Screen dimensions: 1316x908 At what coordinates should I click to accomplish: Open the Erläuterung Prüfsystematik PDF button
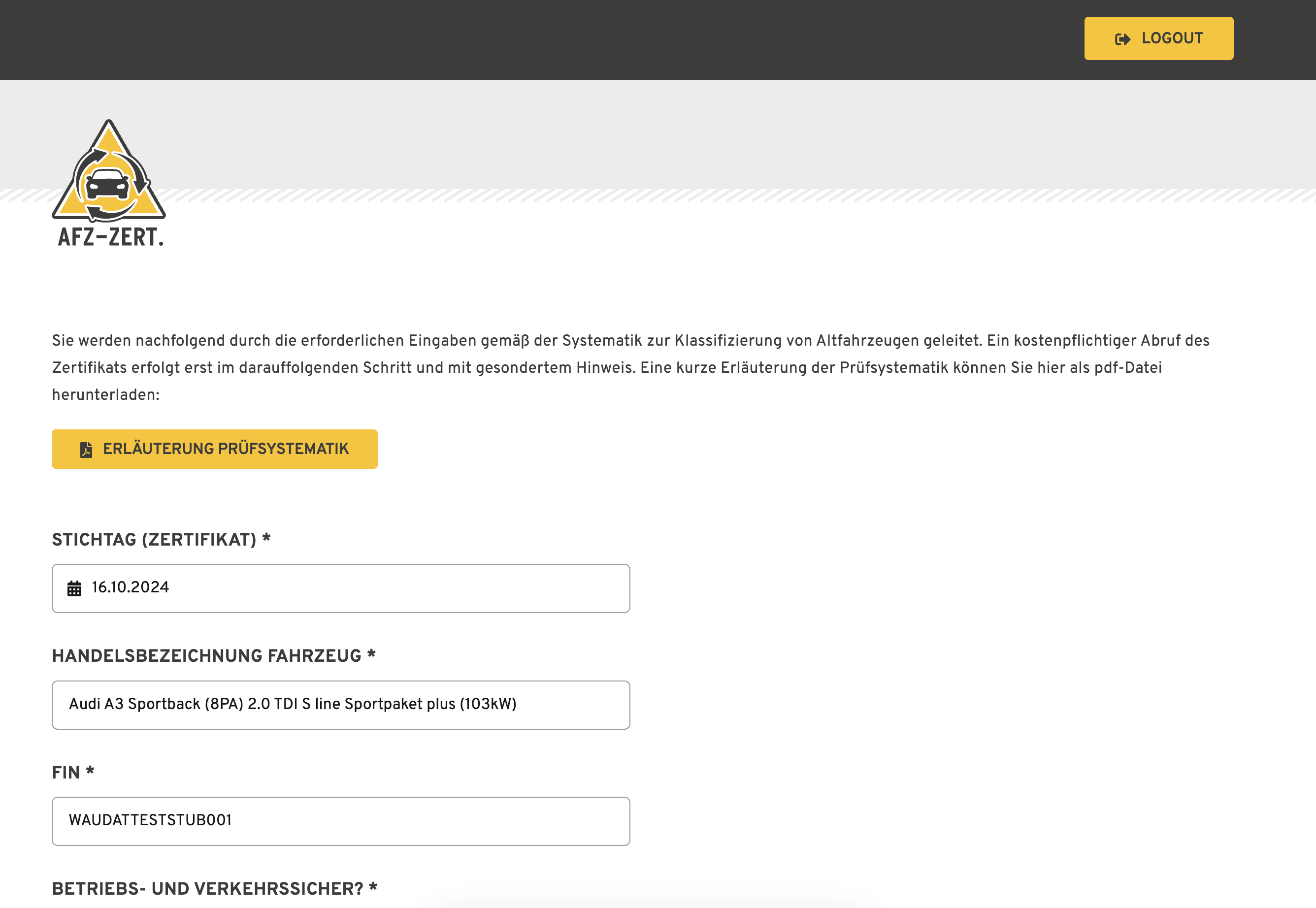pos(215,449)
